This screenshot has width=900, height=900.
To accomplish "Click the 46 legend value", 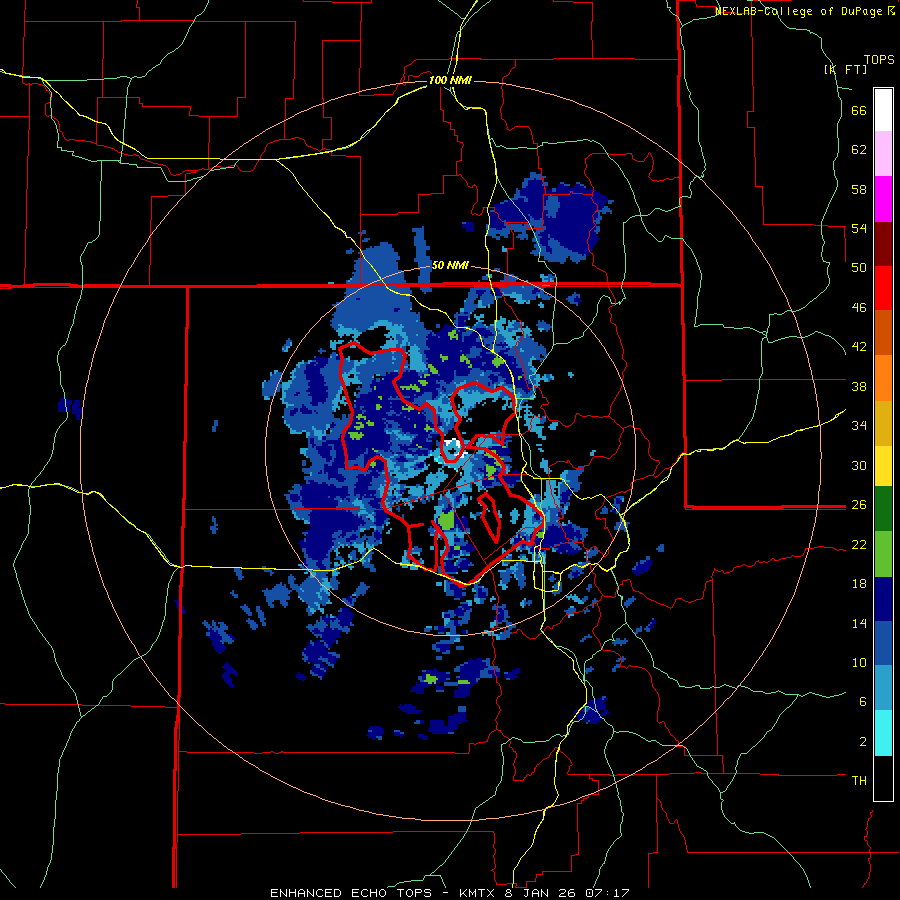I will pos(859,308).
